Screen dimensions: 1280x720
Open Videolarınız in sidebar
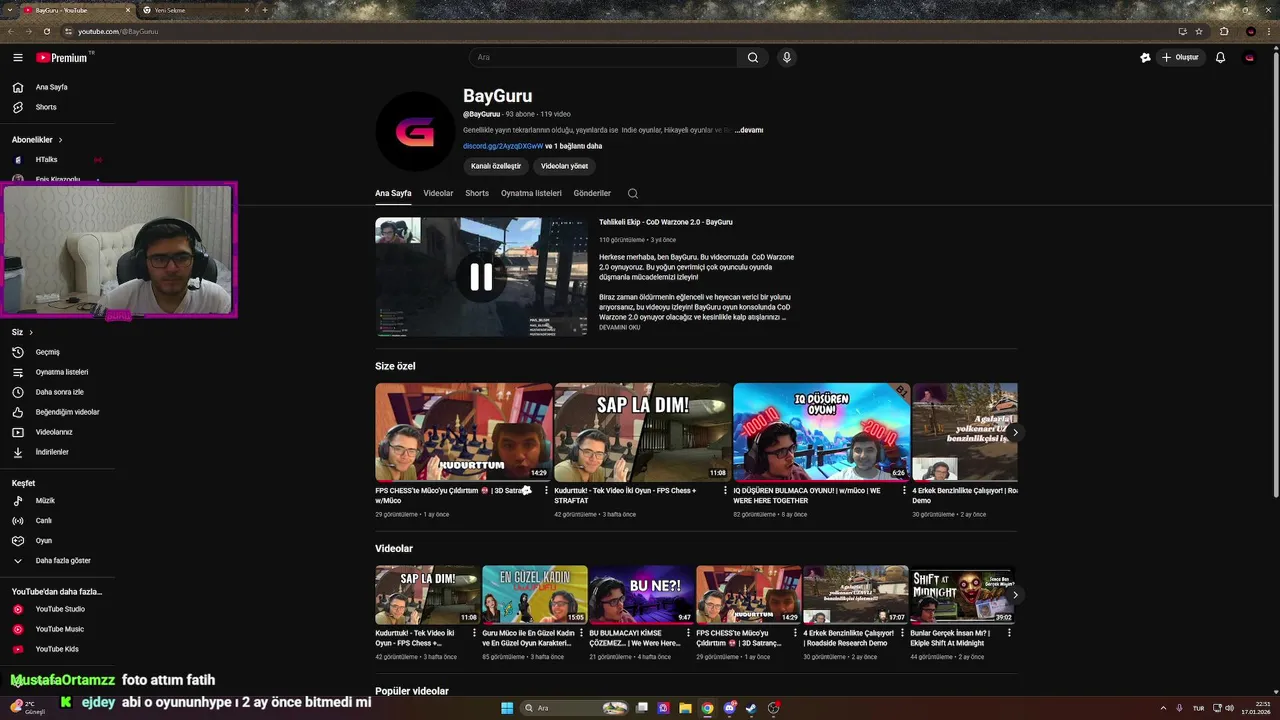[x=56, y=432]
